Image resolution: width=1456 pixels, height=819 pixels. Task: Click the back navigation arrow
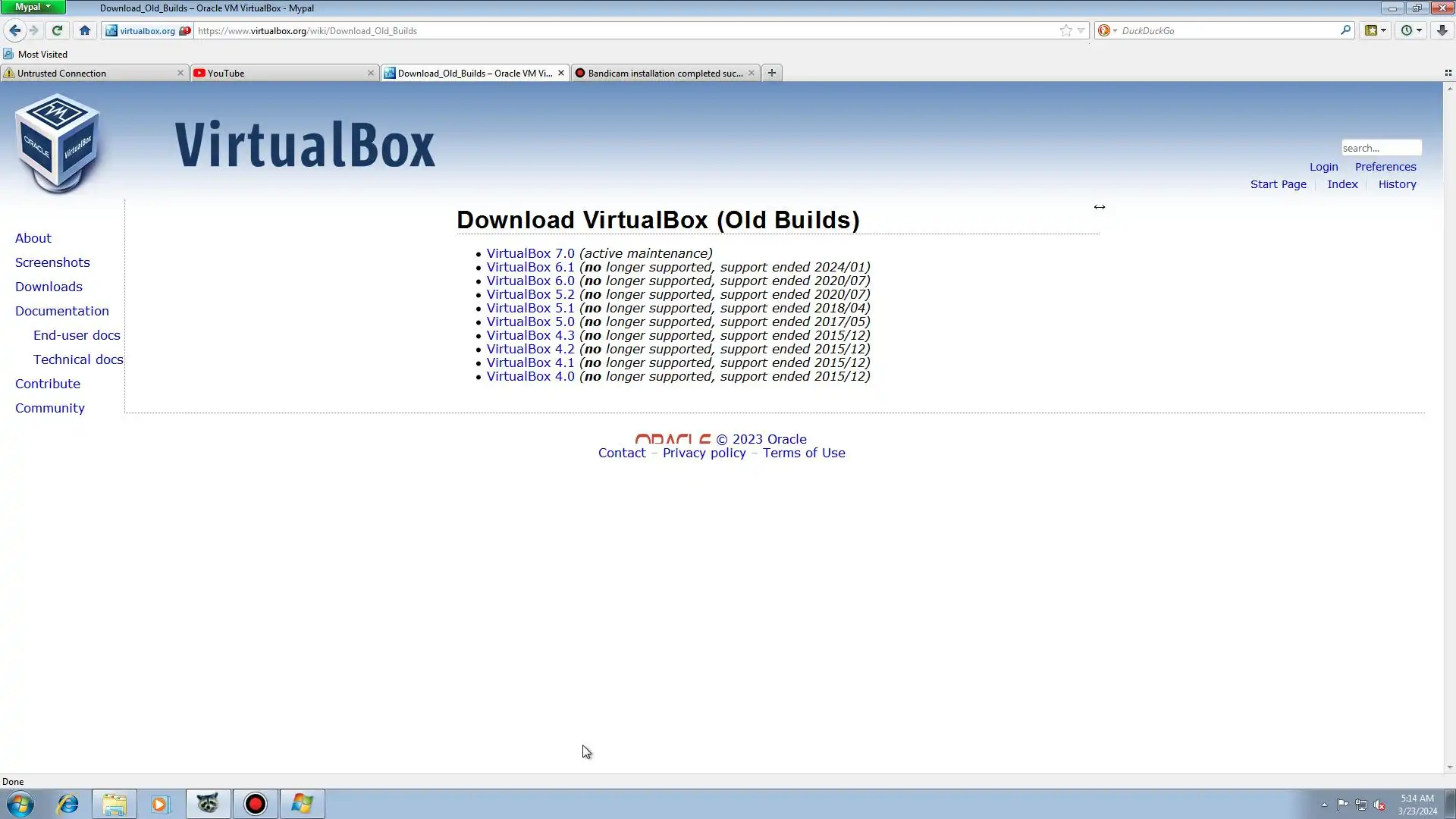point(14,30)
